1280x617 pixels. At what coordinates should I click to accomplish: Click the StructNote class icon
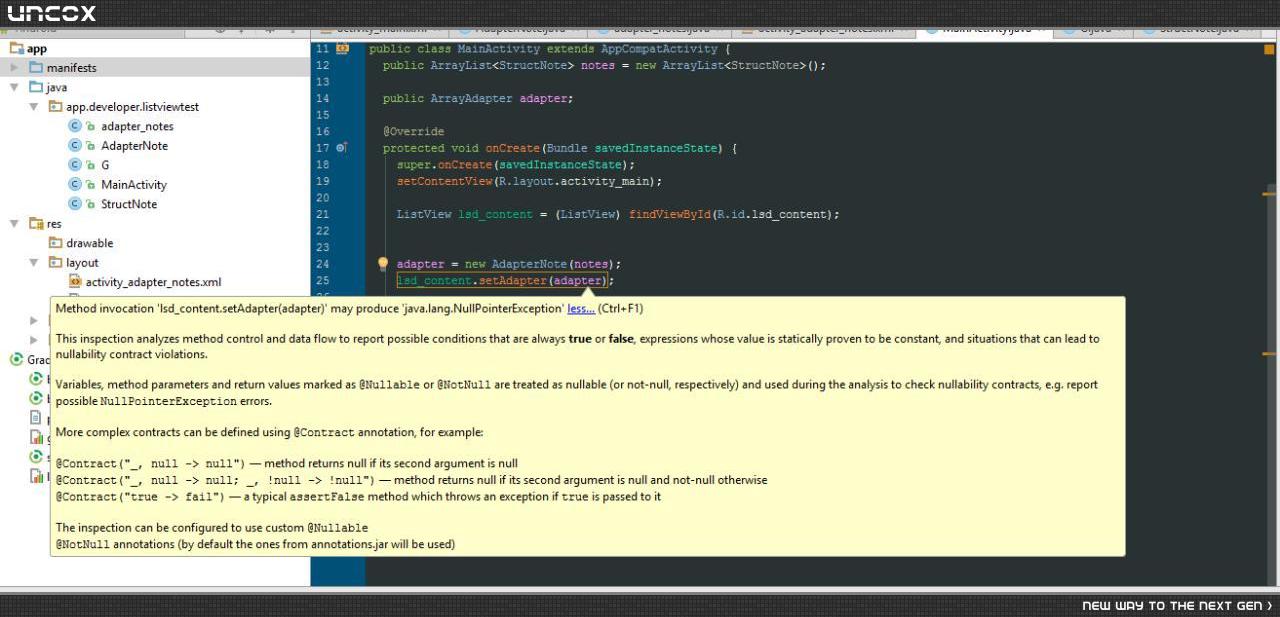[x=75, y=204]
